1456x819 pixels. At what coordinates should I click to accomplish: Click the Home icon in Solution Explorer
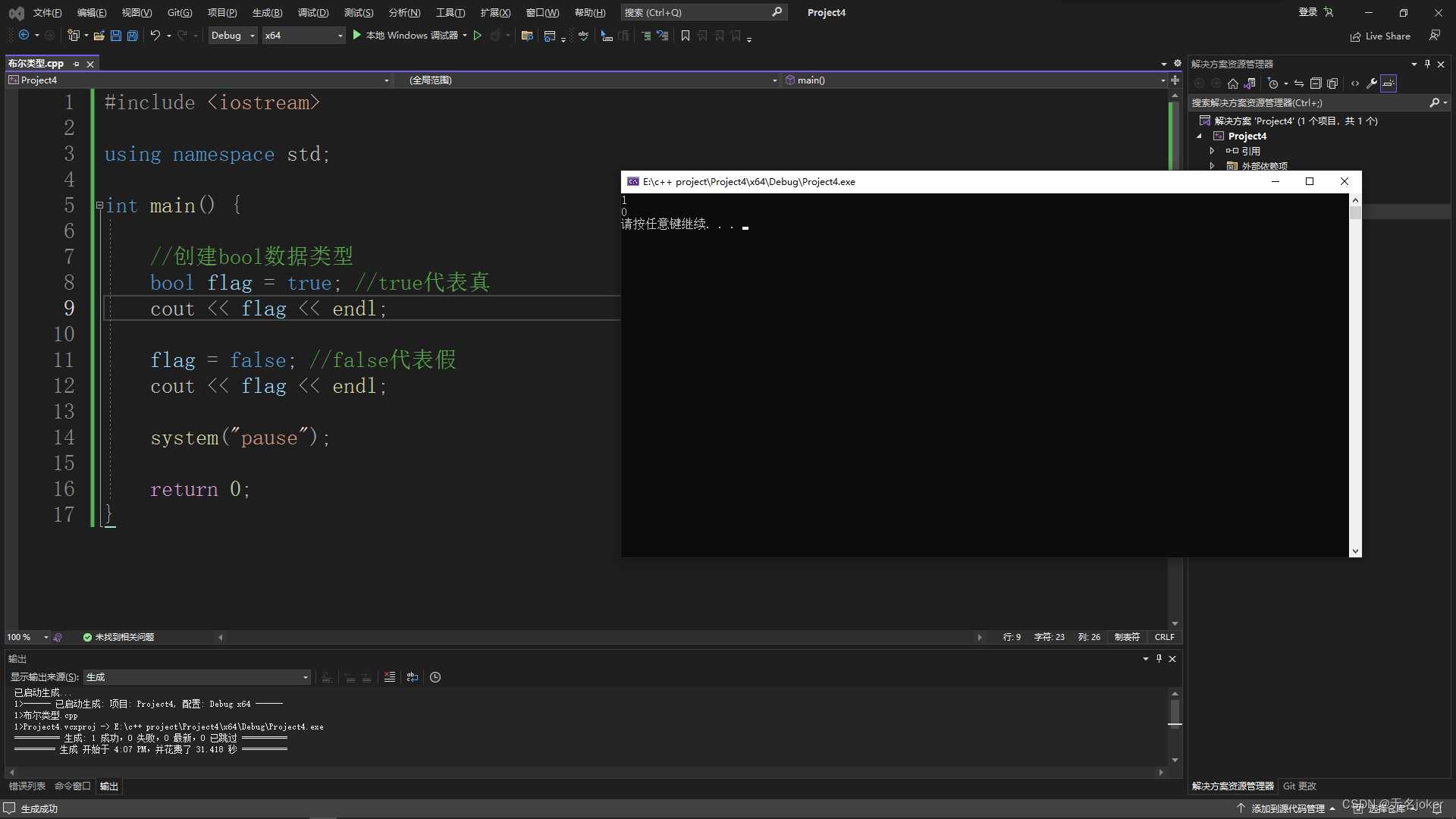[1232, 83]
